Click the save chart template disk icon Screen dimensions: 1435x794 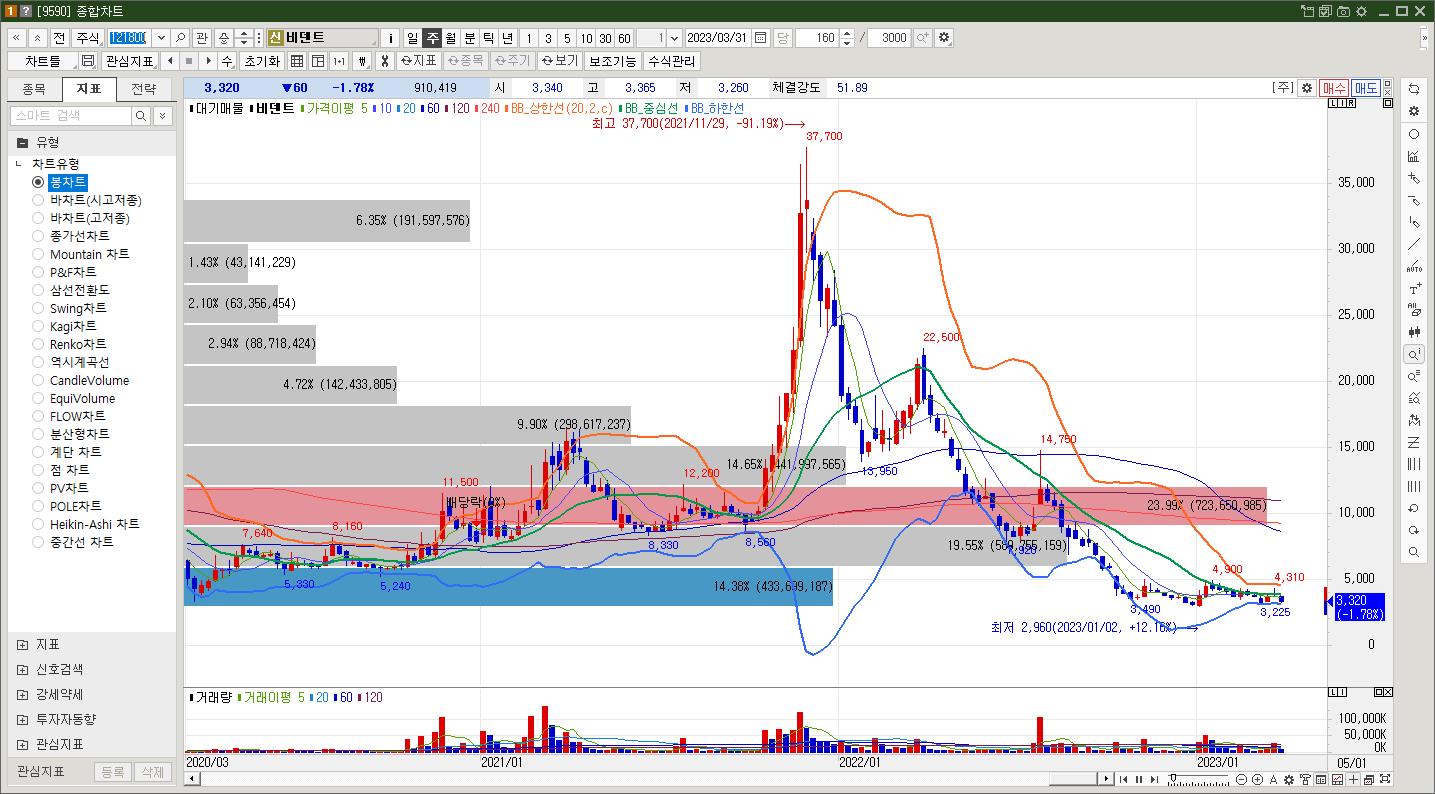[88, 61]
